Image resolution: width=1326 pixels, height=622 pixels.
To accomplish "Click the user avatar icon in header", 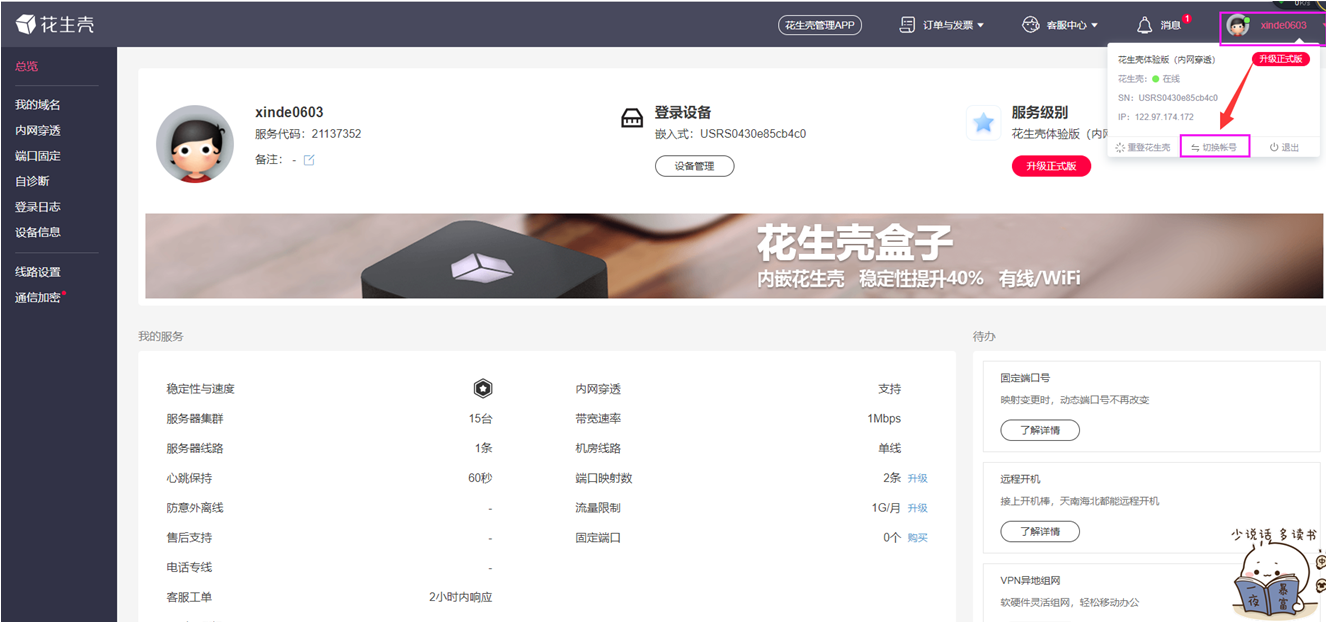I will (1238, 26).
